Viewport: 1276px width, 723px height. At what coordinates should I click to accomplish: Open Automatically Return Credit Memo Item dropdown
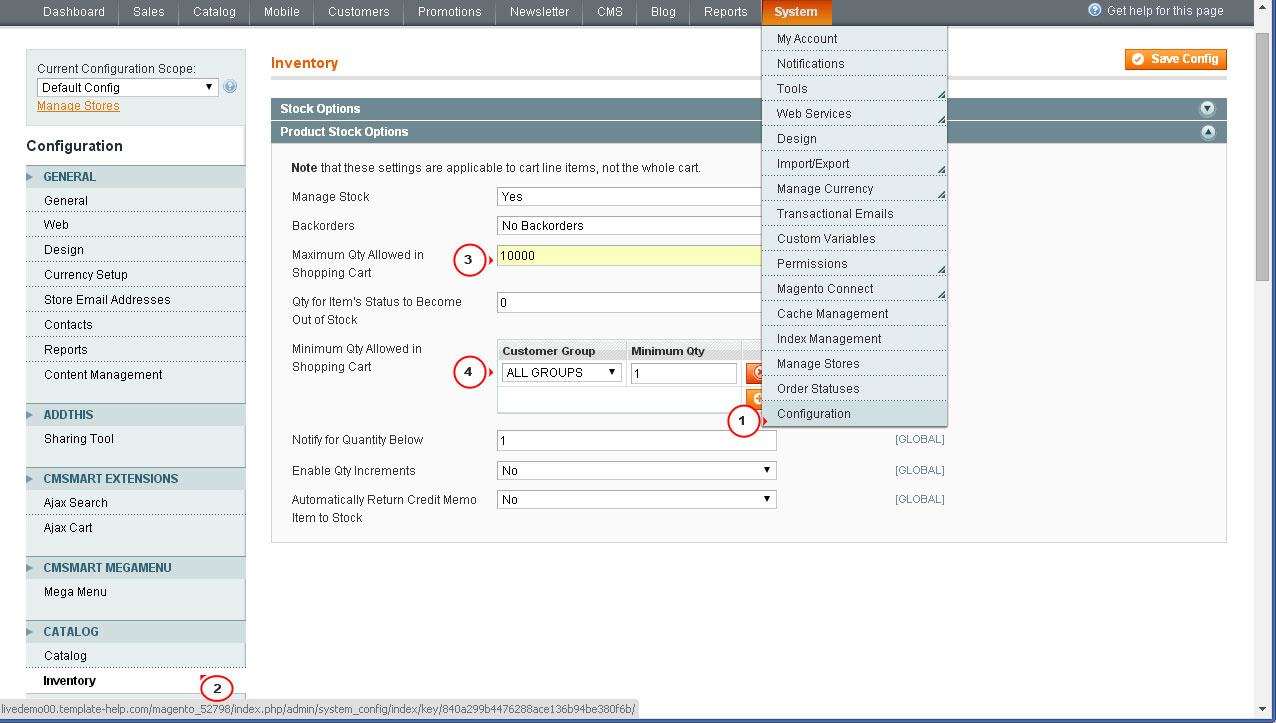pyautogui.click(x=636, y=499)
